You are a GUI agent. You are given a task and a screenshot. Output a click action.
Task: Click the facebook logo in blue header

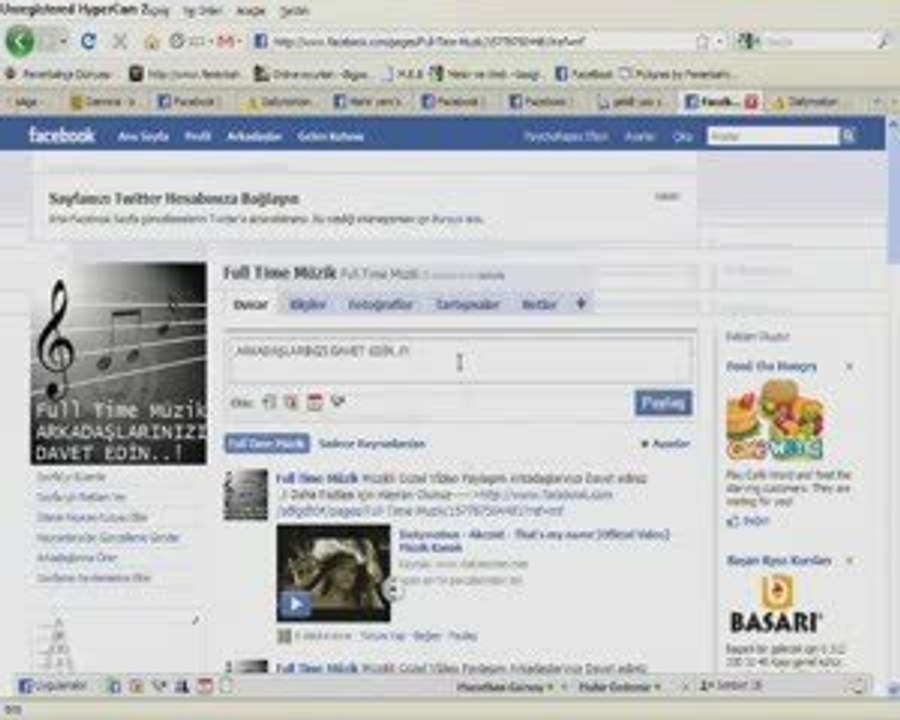pyautogui.click(x=62, y=136)
